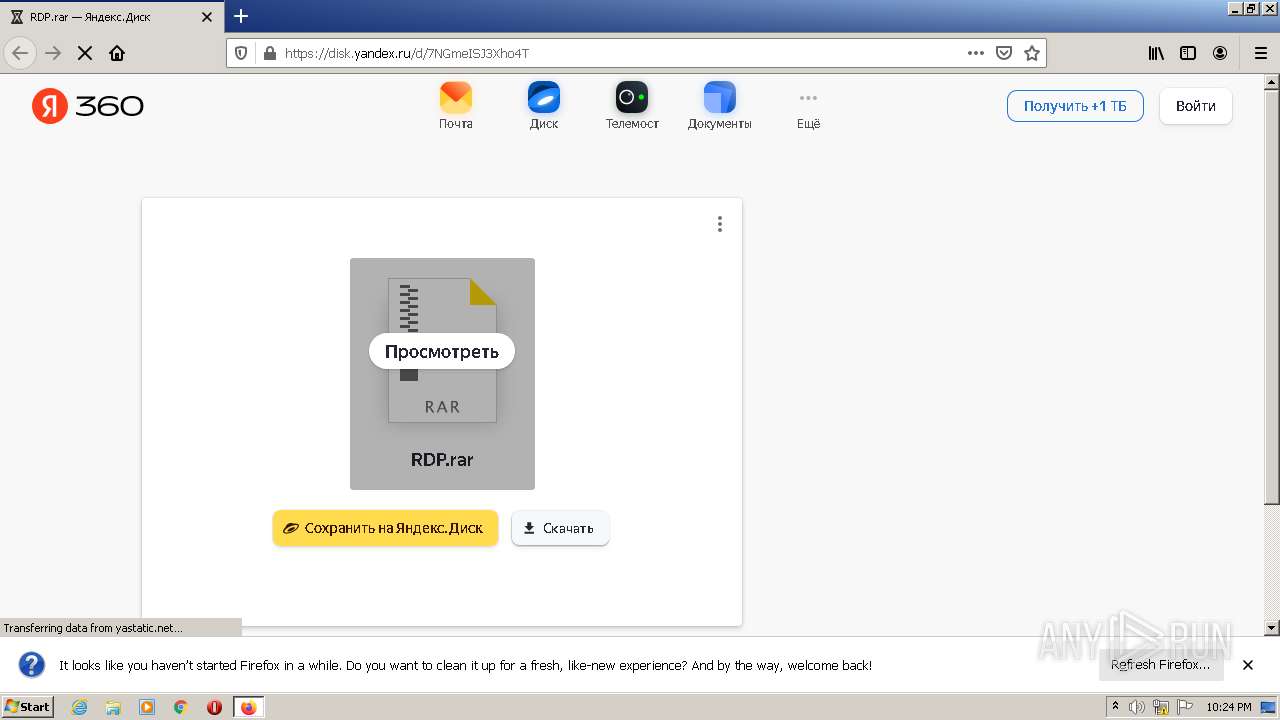Open the Firefox account icon
Screen dimensions: 1280x720
(1220, 53)
